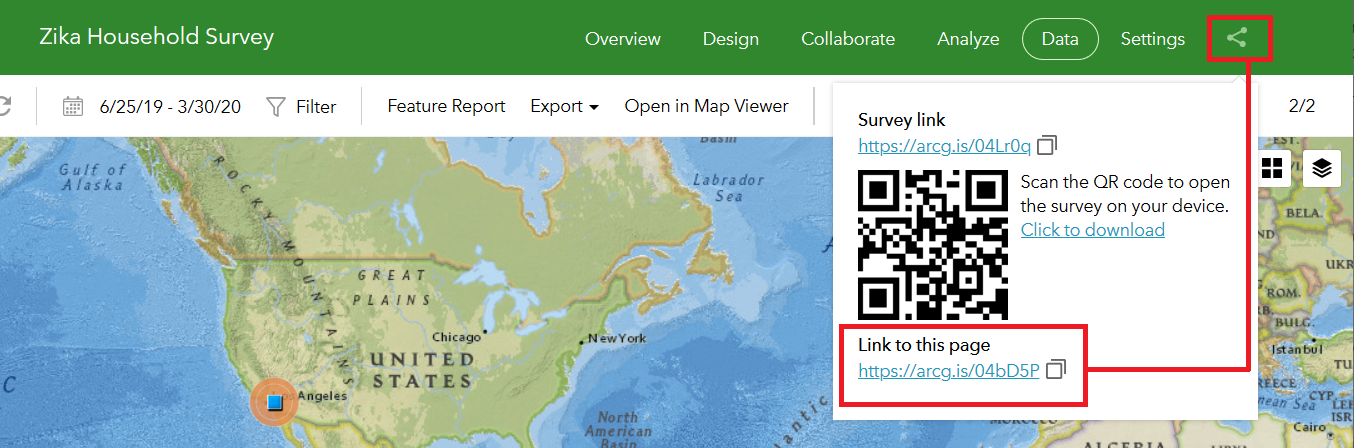Viewport: 1354px width, 448px height.
Task: Open survey link https://arcg.is/04Lr0q
Action: [x=944, y=147]
